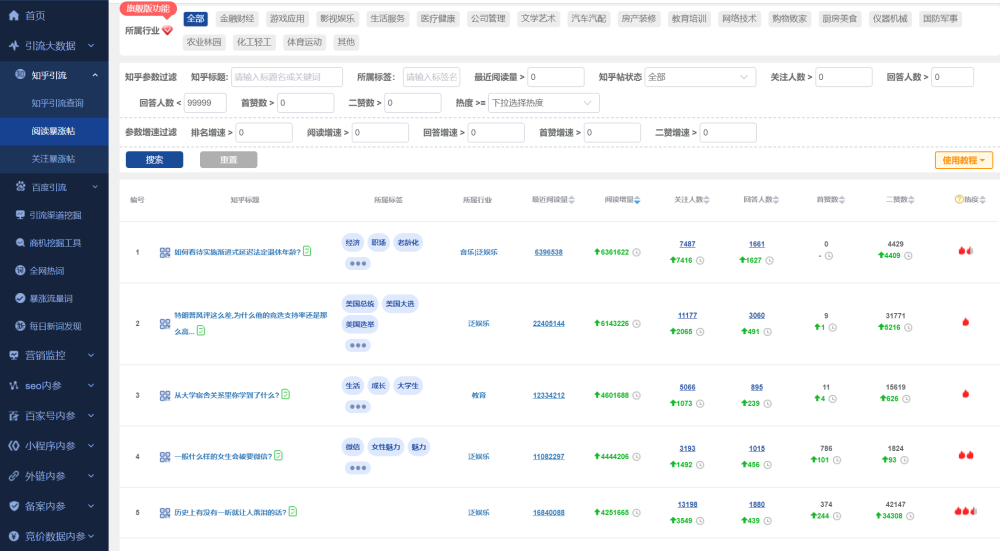The width and height of the screenshot is (1000, 551).
Task: Sort by 二赞数 column arrows
Action: tap(911, 200)
